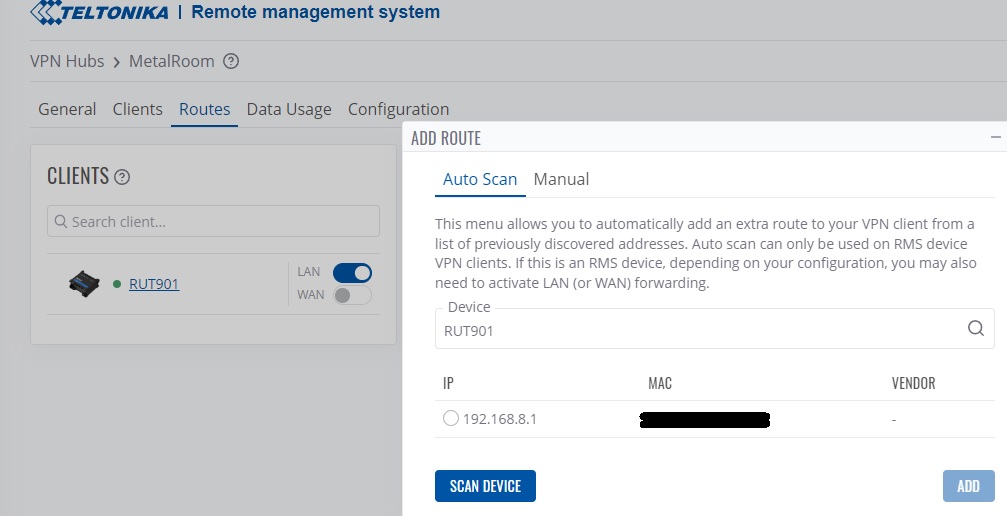1007x516 pixels.
Task: Go to VPN Hubs breadcrumb
Action: (x=67, y=62)
